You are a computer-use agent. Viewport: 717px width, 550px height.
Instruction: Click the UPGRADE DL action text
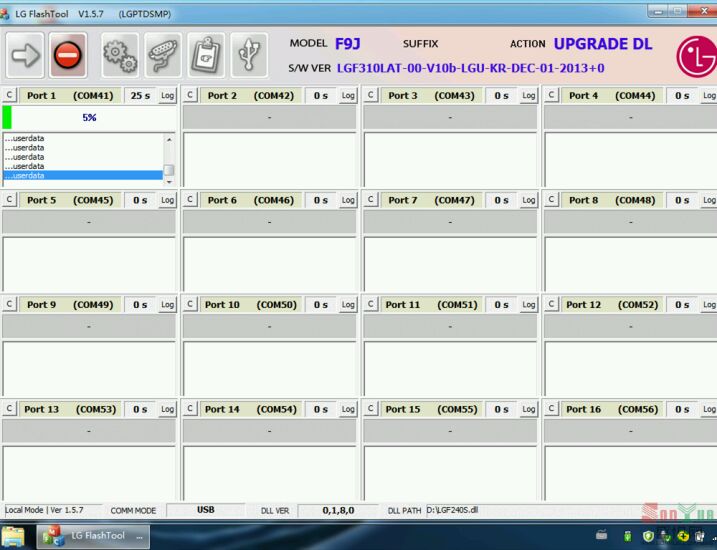(603, 44)
